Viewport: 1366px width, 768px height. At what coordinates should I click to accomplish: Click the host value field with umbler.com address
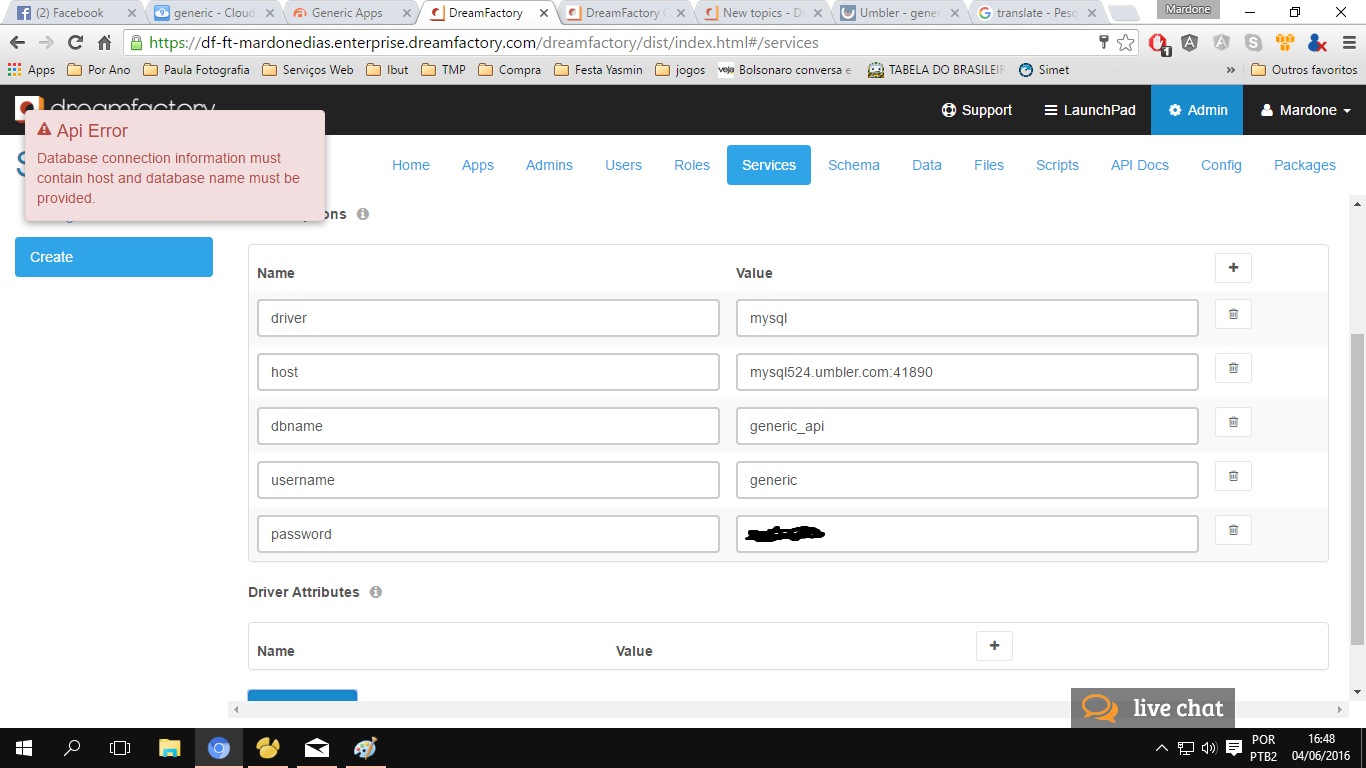tap(967, 372)
